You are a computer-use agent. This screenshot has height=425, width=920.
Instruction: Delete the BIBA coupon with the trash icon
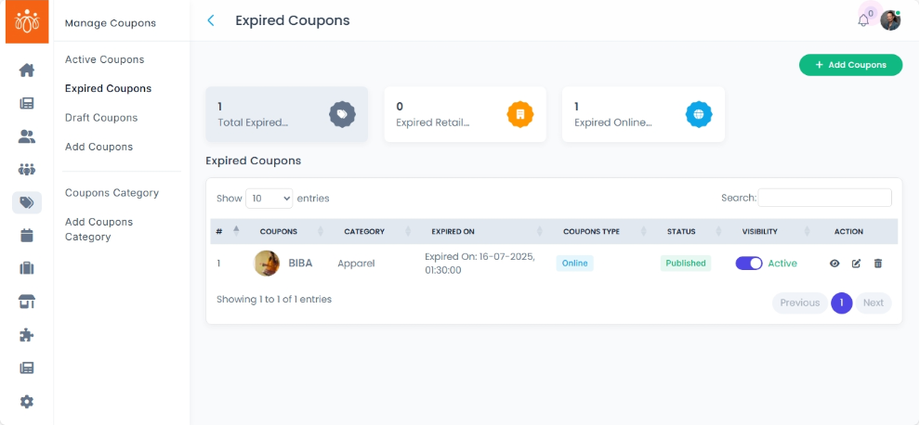[878, 263]
